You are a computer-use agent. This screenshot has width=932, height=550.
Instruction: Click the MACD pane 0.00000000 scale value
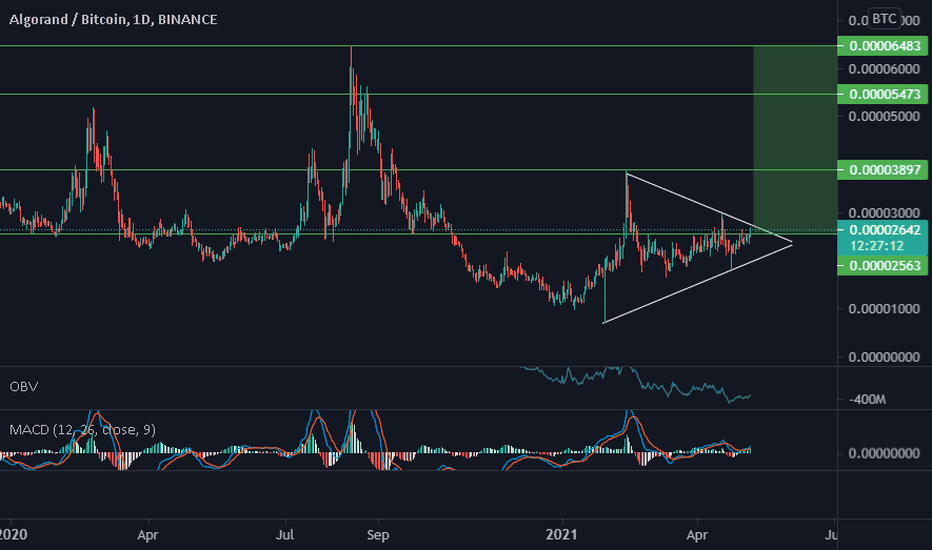click(884, 454)
